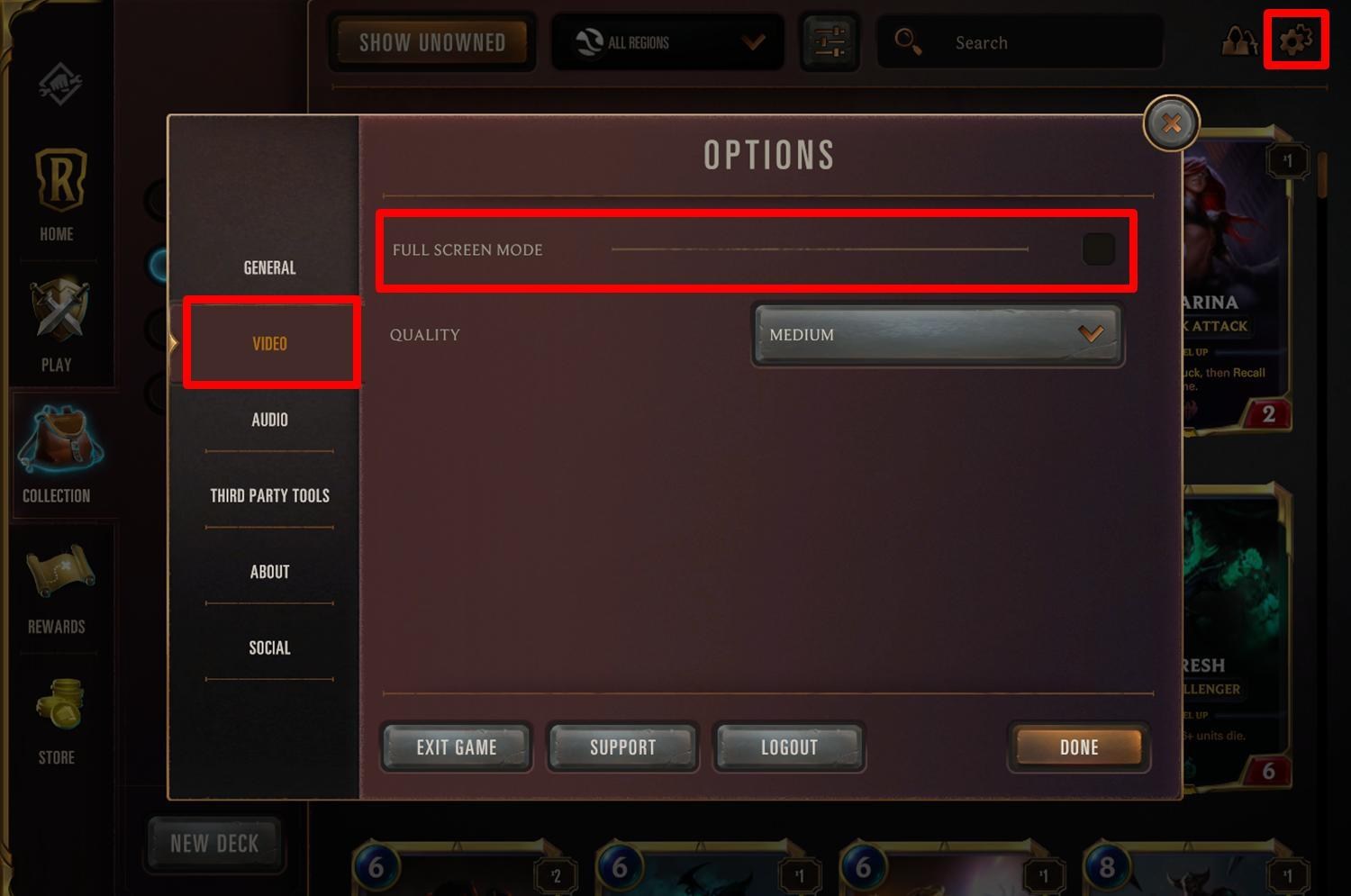1351x896 pixels.
Task: Click the Exit Game button
Action: point(457,747)
